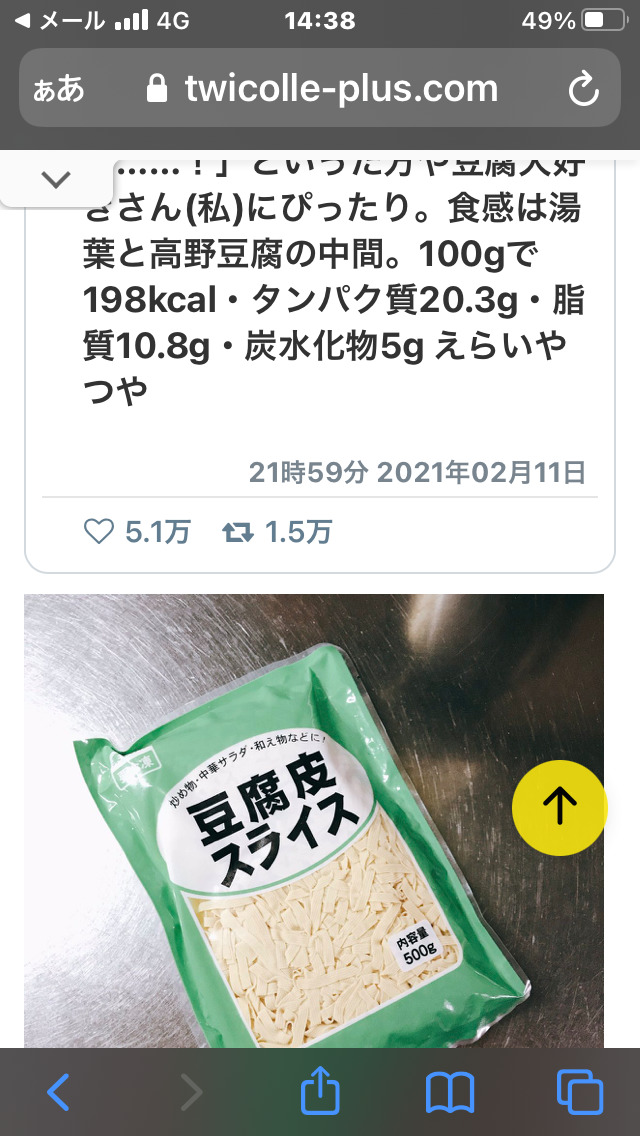Tap the yellow scroll-to-top arrow button

click(559, 807)
